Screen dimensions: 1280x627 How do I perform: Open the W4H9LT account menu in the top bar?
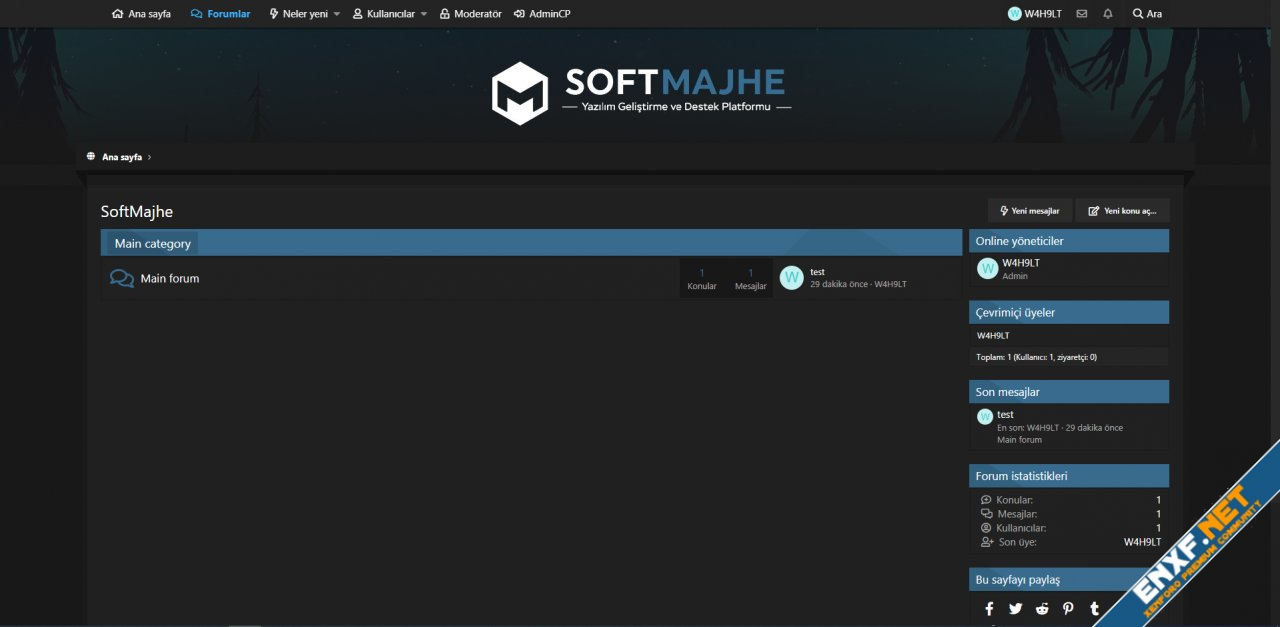tap(1035, 14)
